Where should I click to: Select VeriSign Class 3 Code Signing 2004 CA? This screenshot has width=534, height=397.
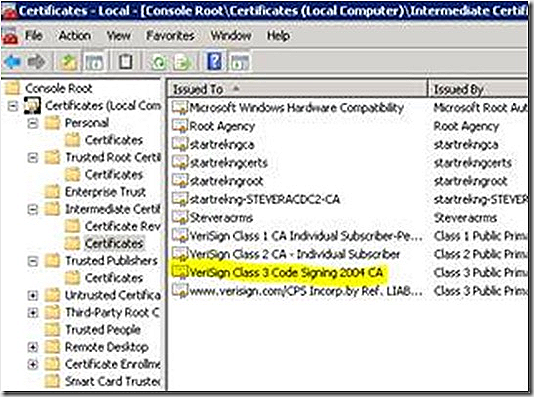[286, 272]
